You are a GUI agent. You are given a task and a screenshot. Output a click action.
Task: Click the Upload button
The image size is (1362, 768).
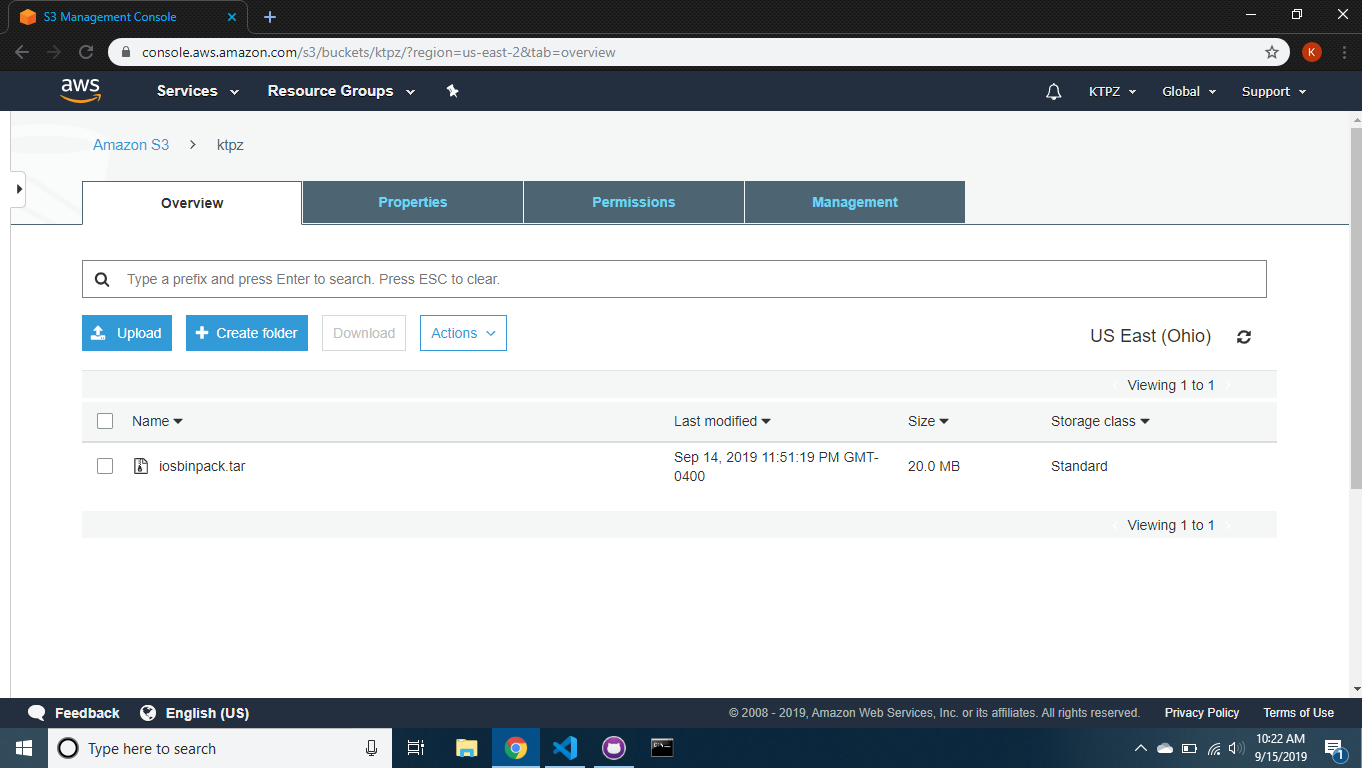127,333
